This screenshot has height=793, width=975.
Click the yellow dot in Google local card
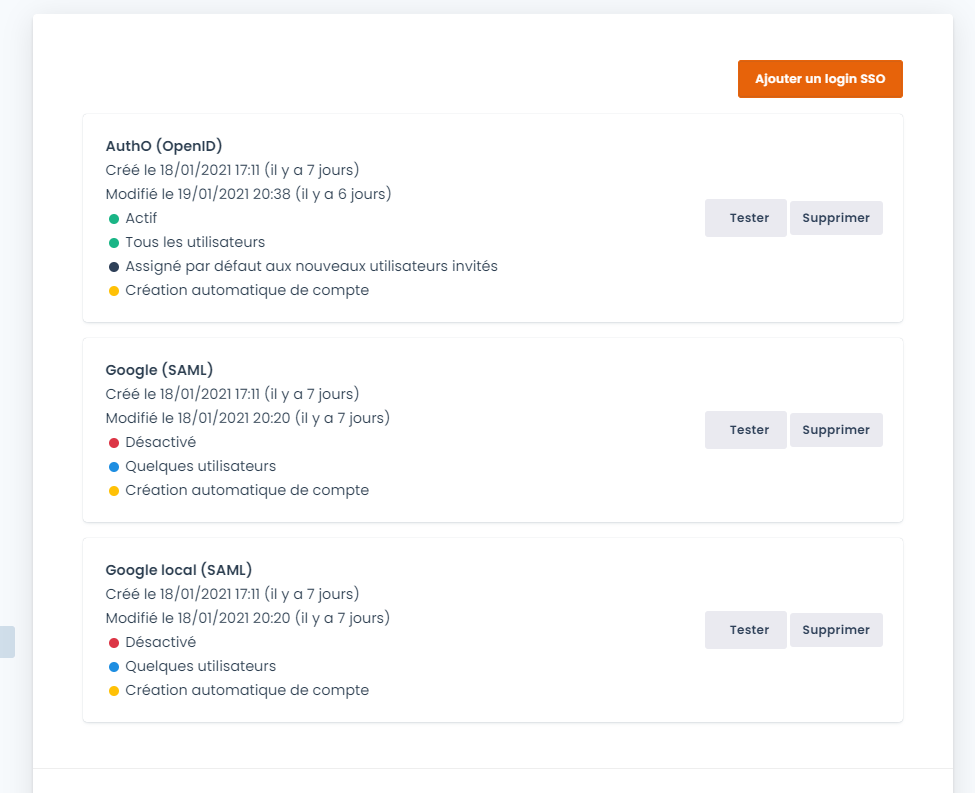click(x=114, y=691)
